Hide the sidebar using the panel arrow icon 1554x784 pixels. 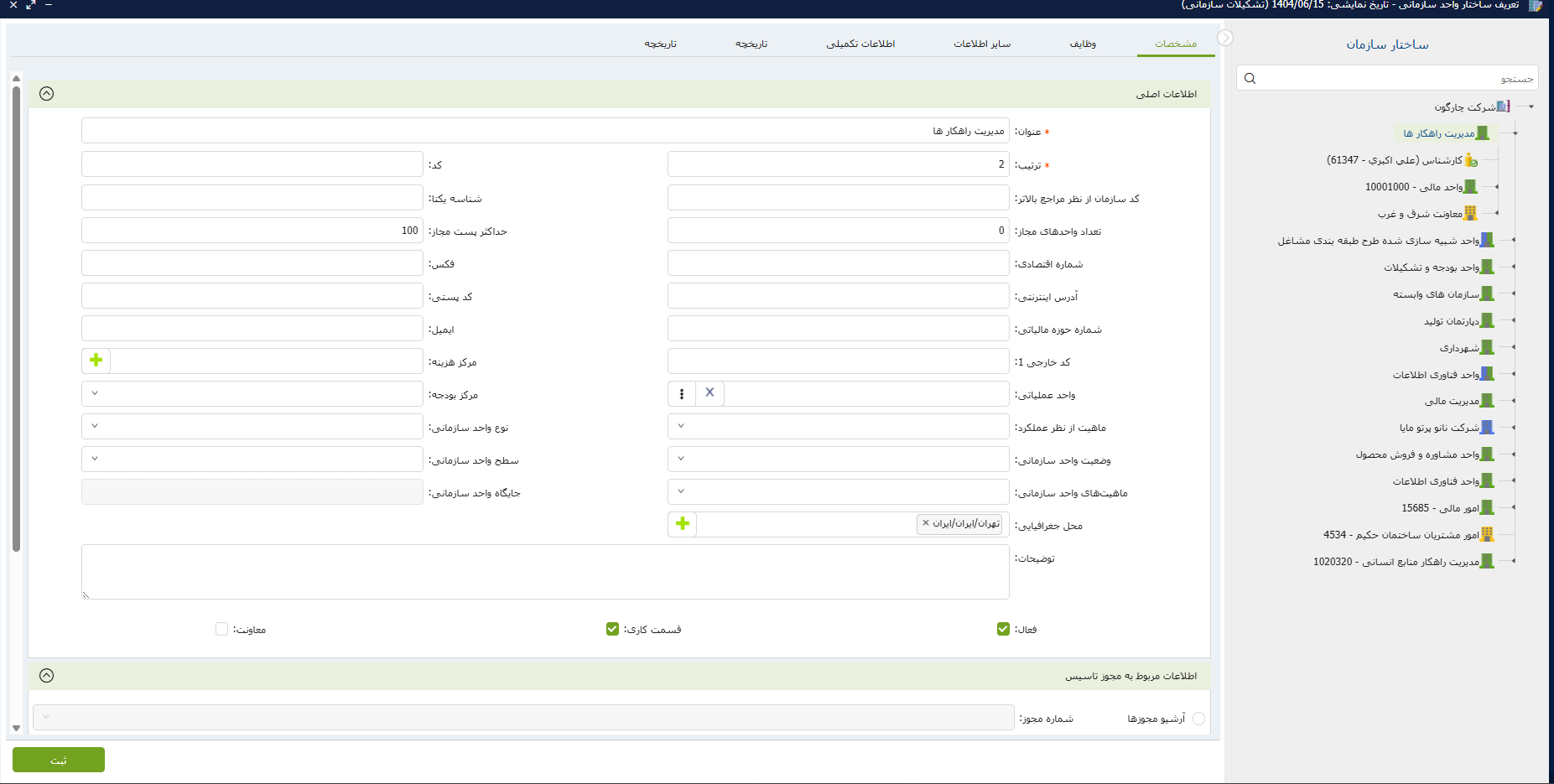tap(1225, 38)
